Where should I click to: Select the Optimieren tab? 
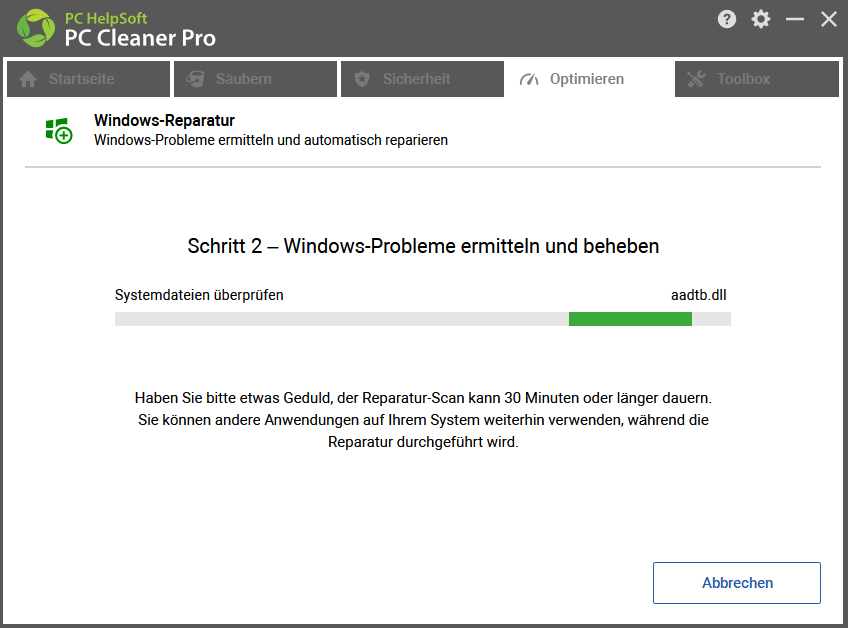point(589,79)
